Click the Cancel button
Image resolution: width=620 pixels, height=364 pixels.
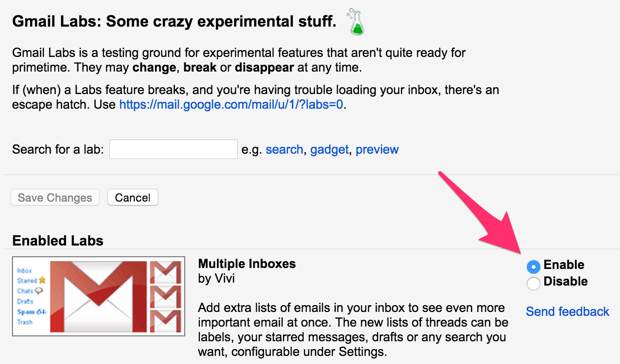click(x=132, y=198)
